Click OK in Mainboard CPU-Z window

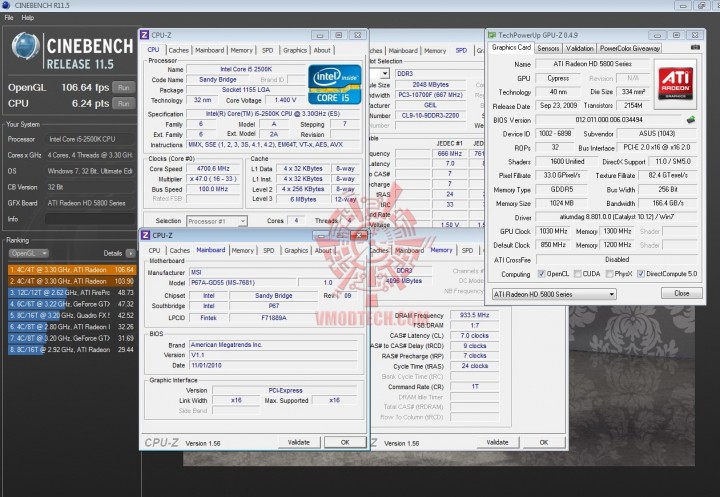click(x=345, y=442)
